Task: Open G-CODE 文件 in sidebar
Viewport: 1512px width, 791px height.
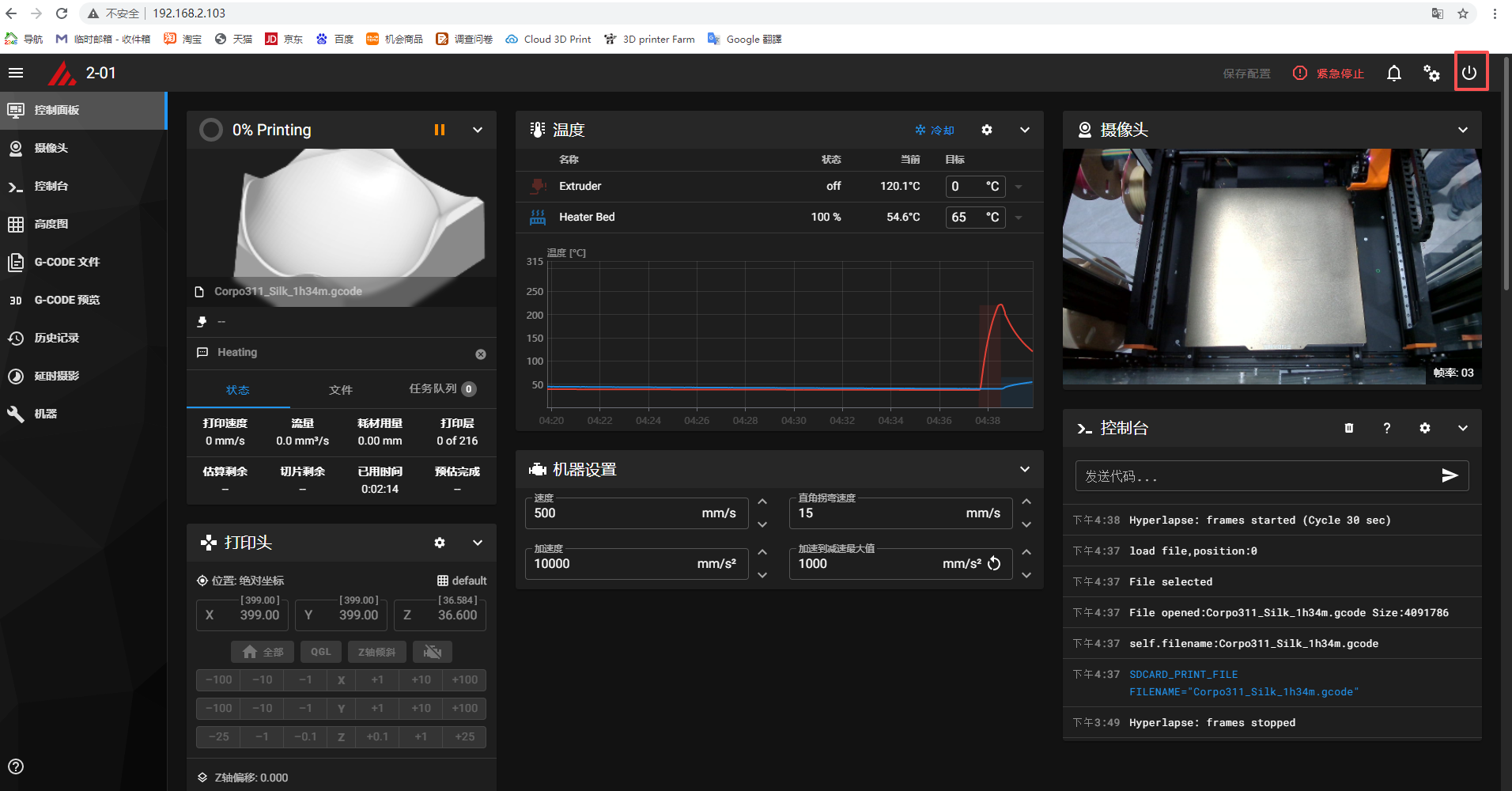Action: point(66,262)
